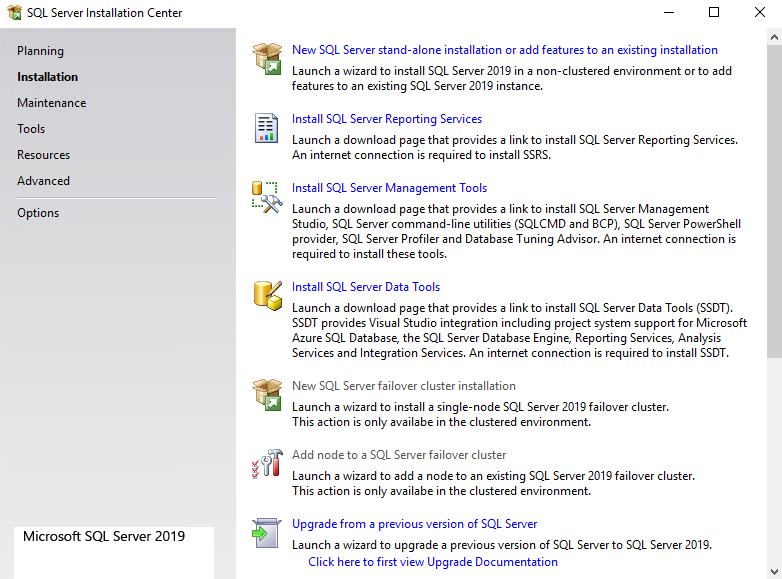Go to the Resources section

[43, 155]
